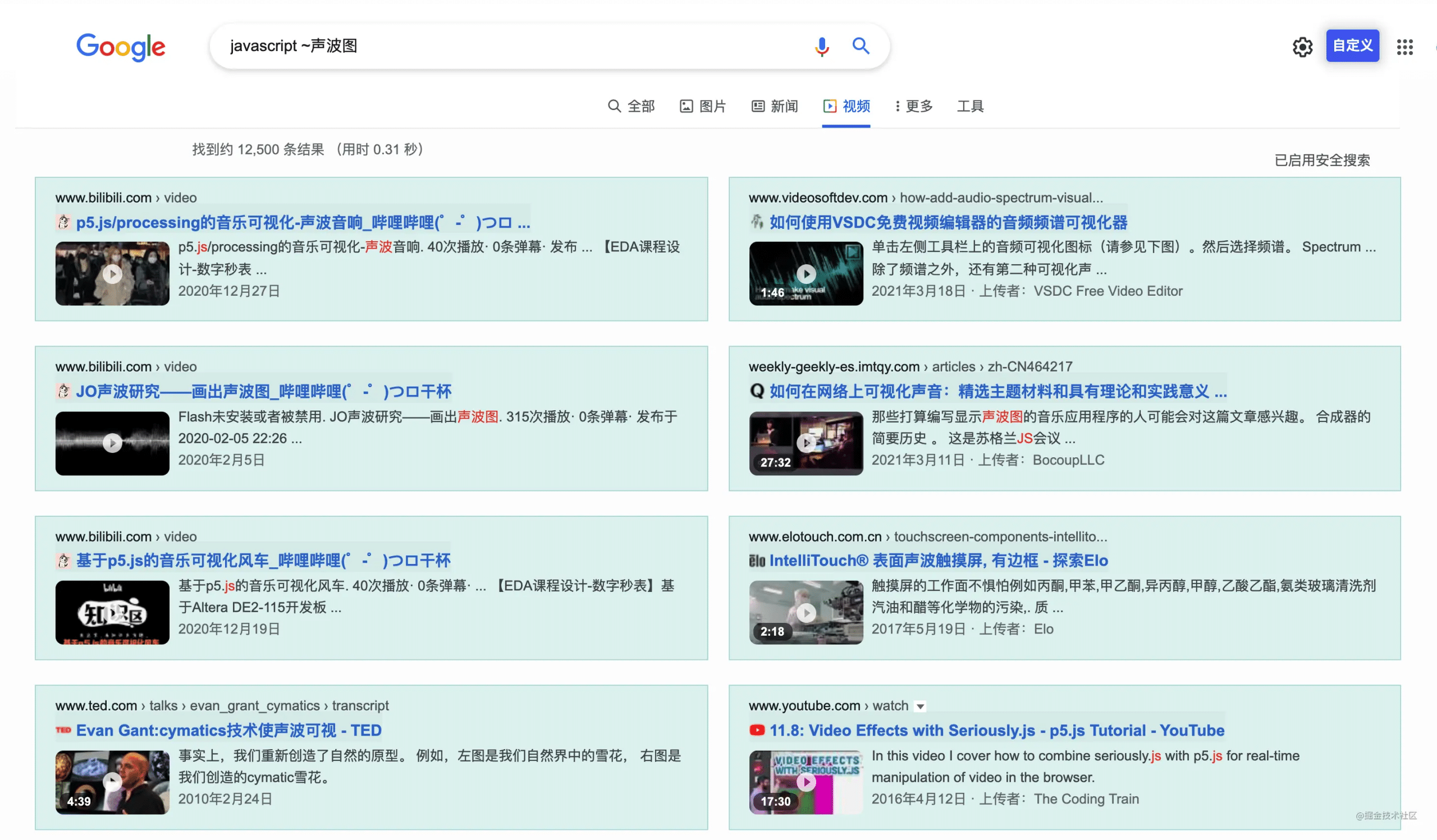Open the JO声波研究——画出声波图 result link

[263, 392]
